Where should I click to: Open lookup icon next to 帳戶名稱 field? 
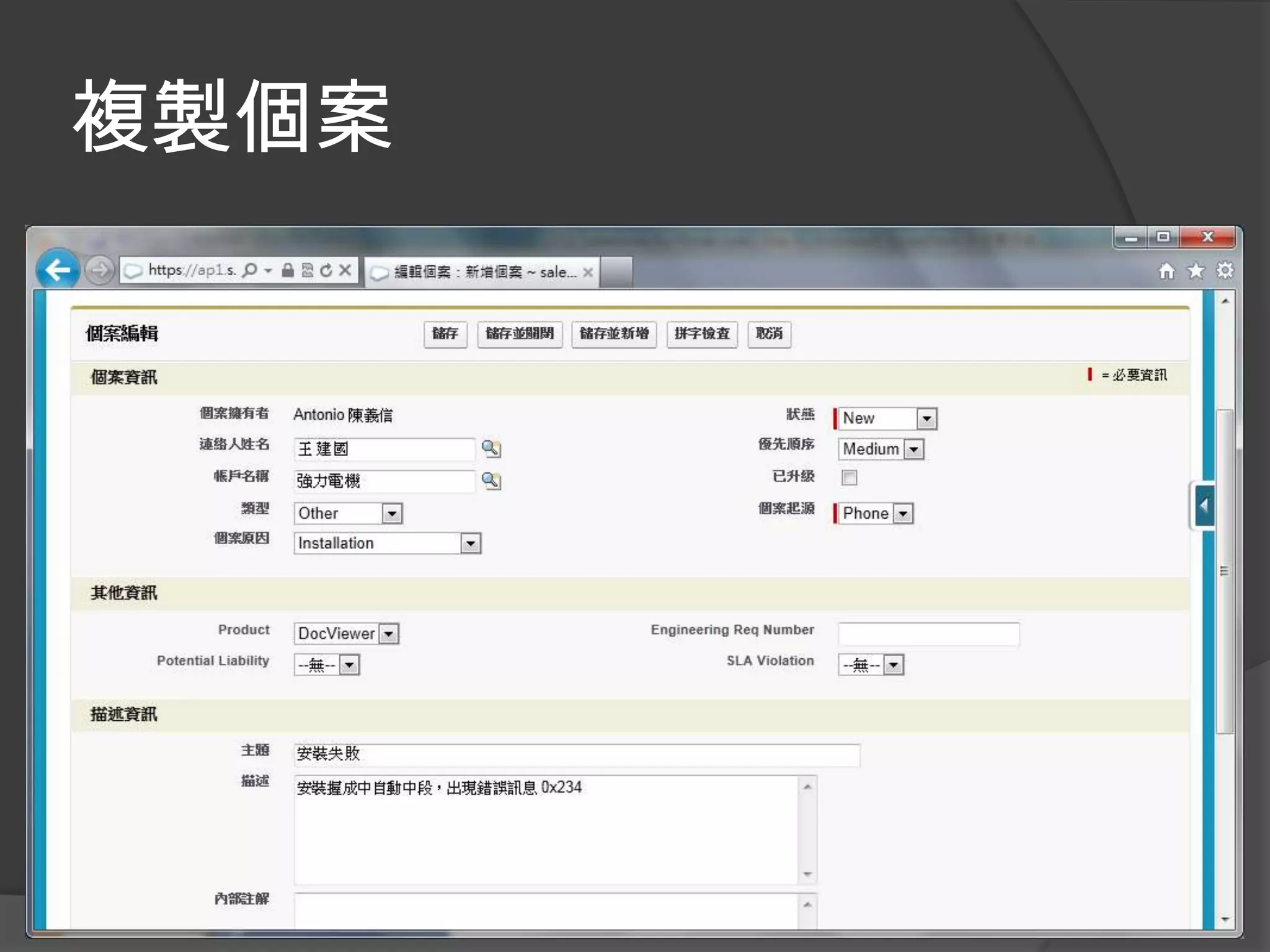click(x=491, y=480)
